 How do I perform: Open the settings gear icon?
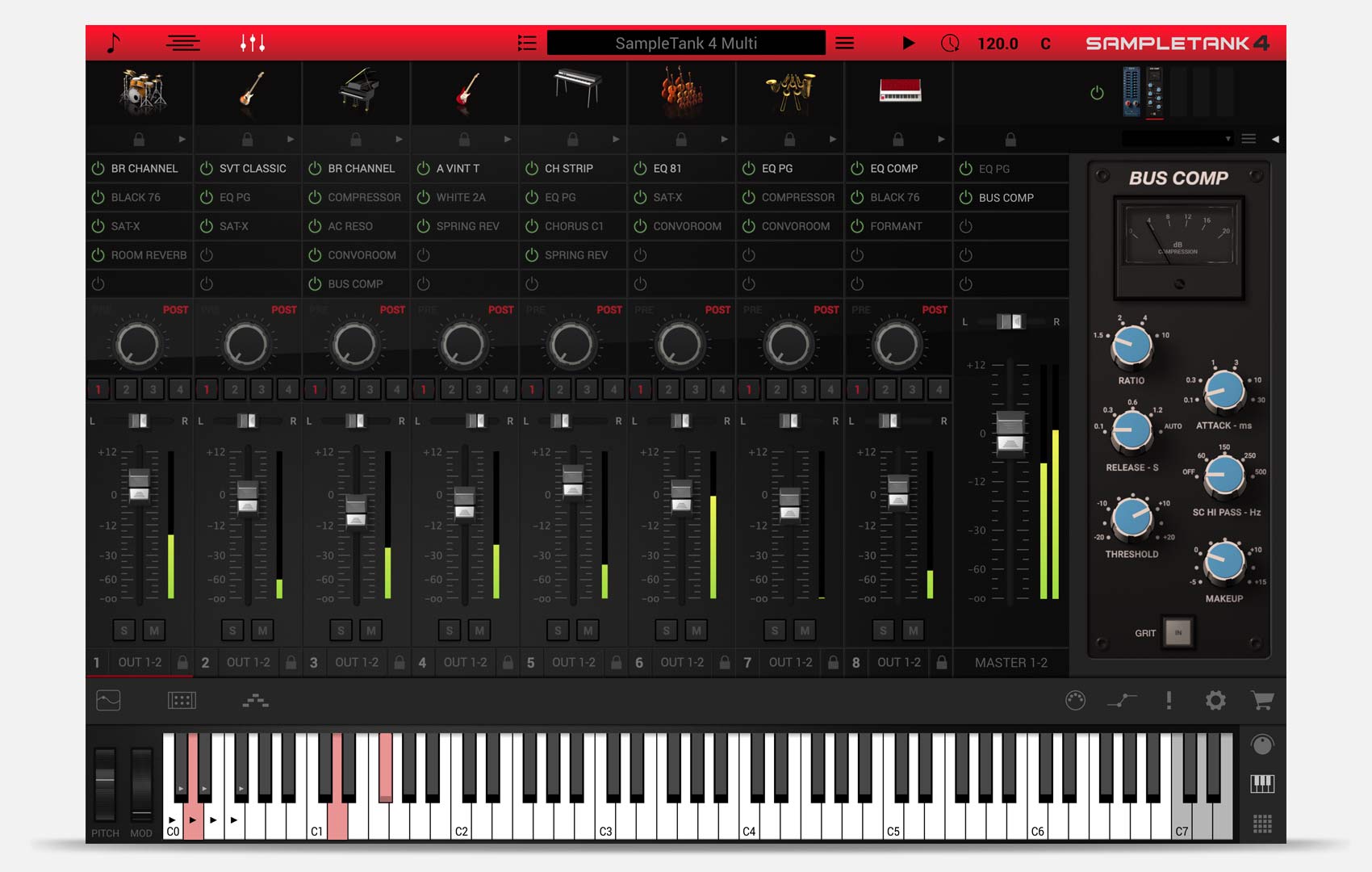[x=1215, y=700]
